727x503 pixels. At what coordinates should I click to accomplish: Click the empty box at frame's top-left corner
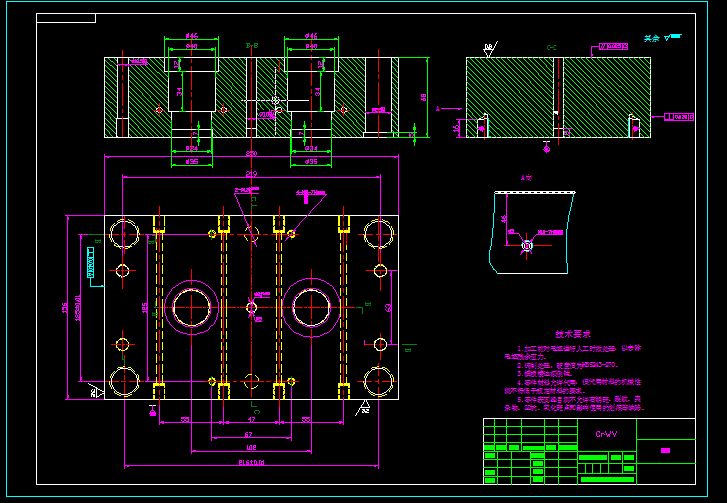click(66, 18)
